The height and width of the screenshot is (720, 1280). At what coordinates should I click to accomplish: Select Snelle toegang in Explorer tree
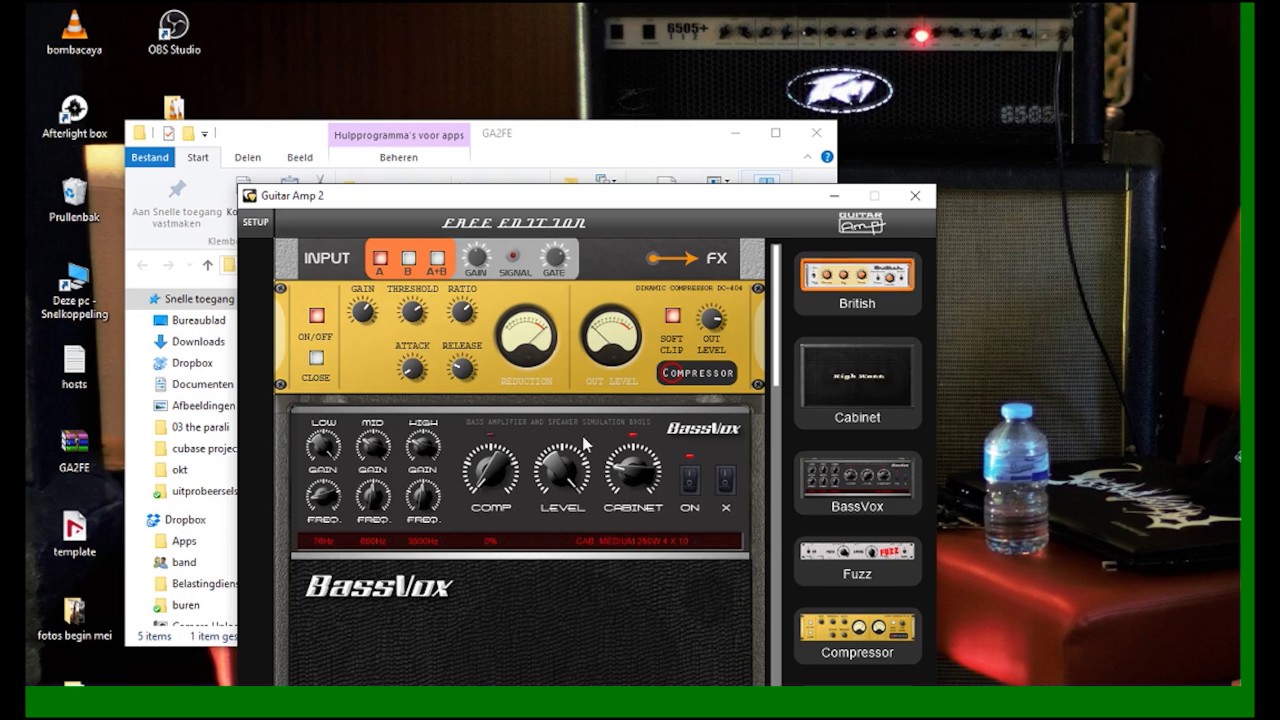191,299
